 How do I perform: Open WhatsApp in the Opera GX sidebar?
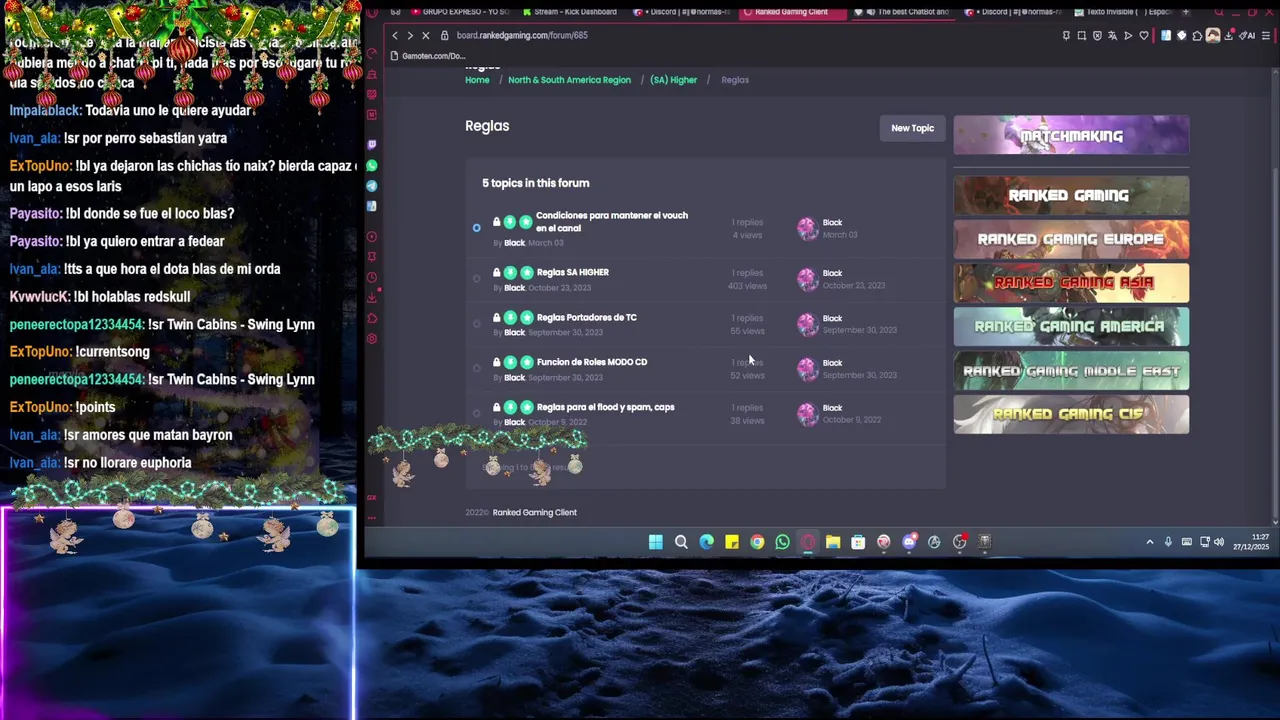(372, 166)
